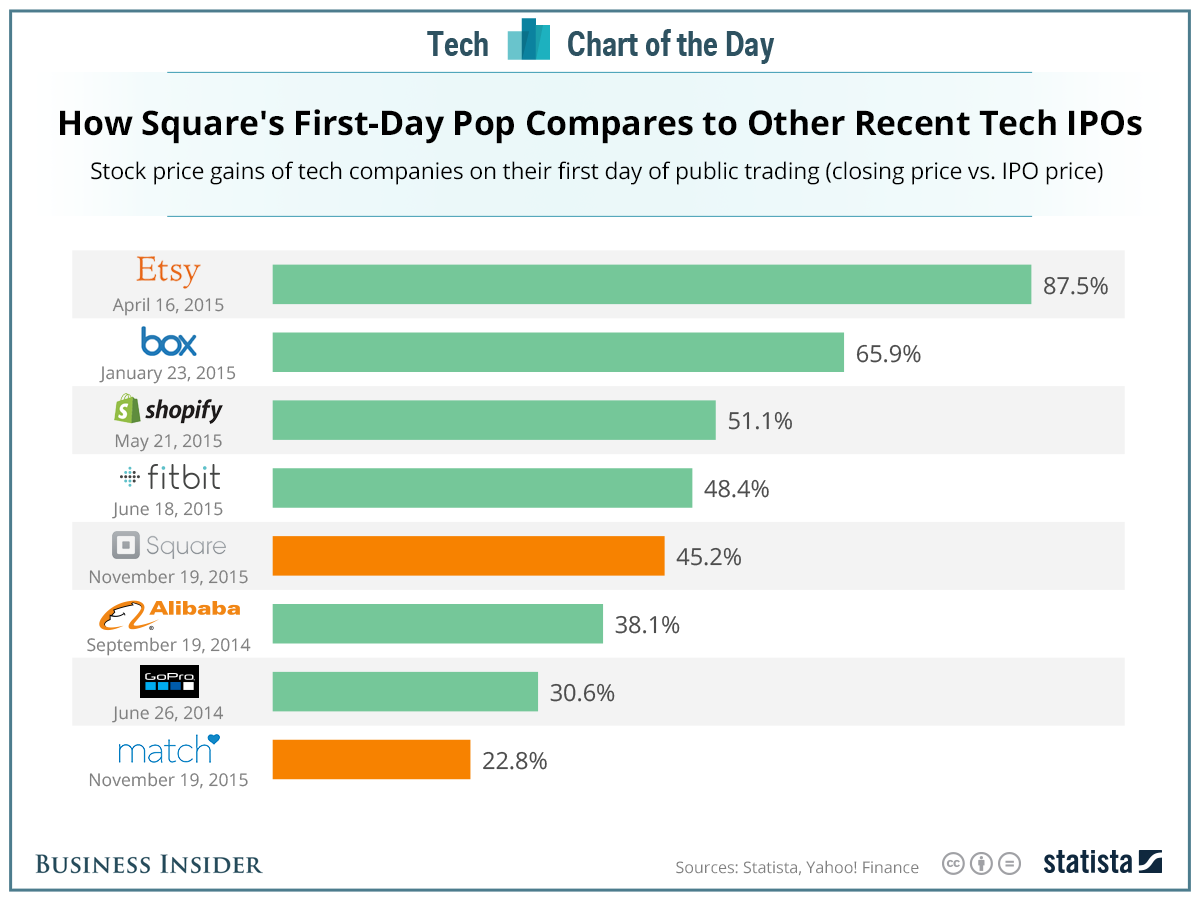Click the chart title about Square's pop
The width and height of the screenshot is (1200, 900).
(x=600, y=123)
